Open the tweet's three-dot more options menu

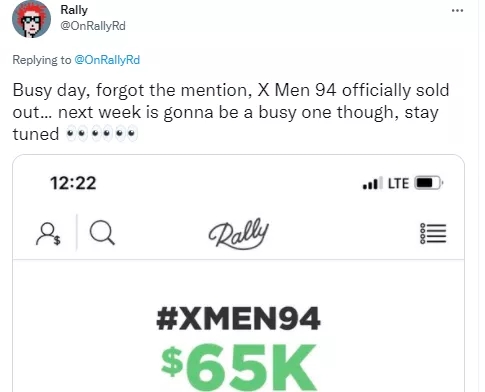point(457,11)
